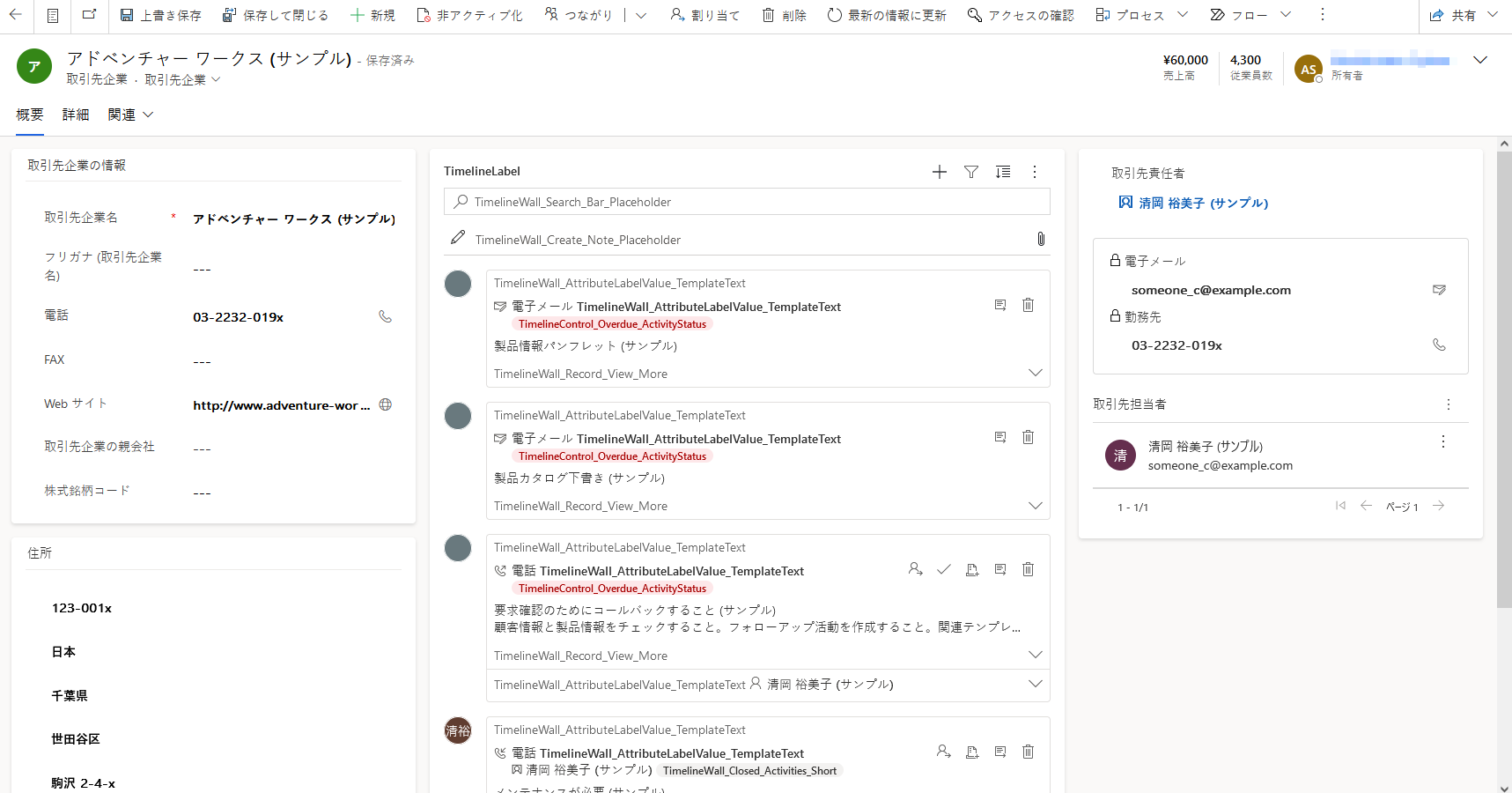Screen dimensions: 1512x793
Task: Click the phone icon beside 電話 field
Action: [x=385, y=316]
